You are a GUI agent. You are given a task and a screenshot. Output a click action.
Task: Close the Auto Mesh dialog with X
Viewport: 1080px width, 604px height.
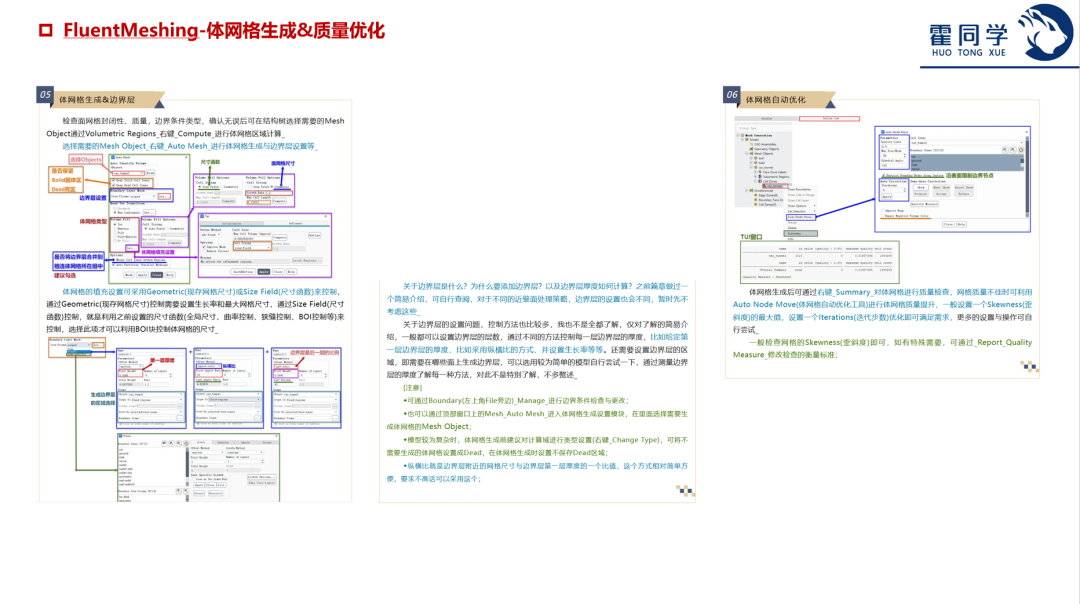tap(186, 158)
